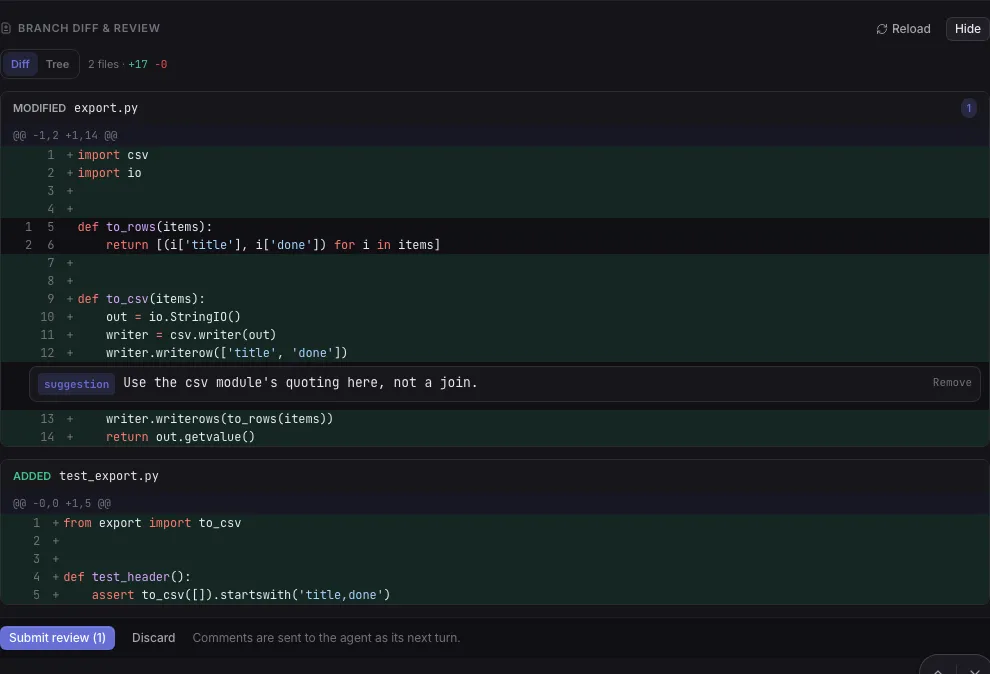Image resolution: width=990 pixels, height=674 pixels.
Task: Click the 'def to_csv(items):' line
Action: click(x=495, y=299)
